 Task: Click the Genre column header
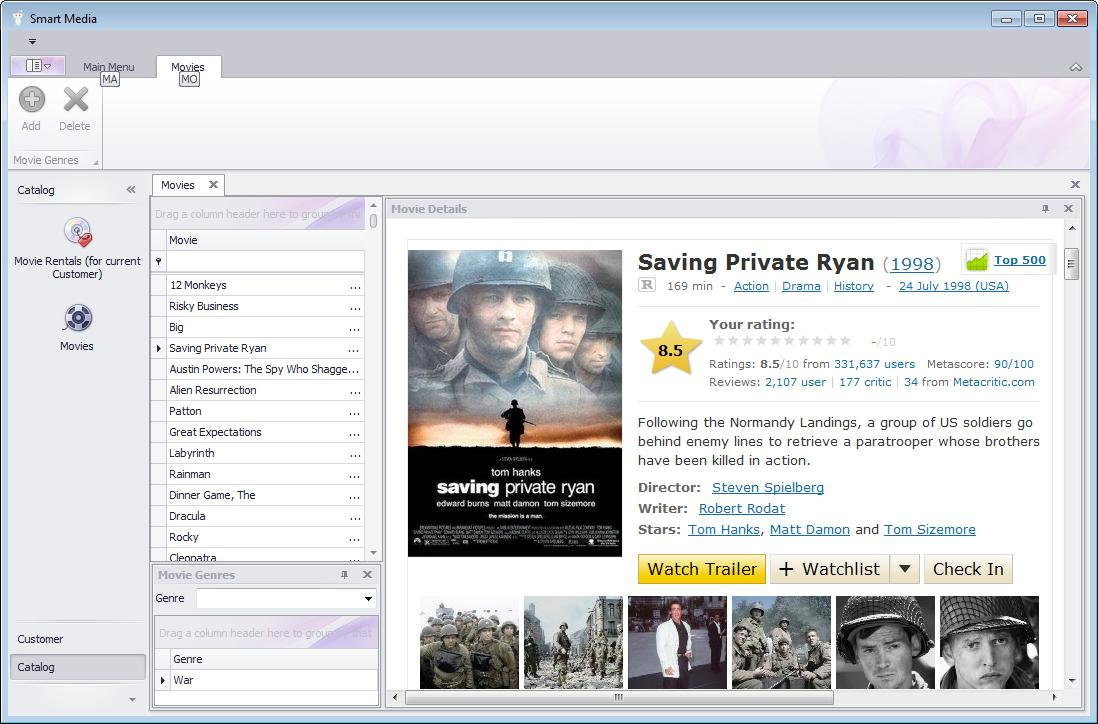[274, 659]
